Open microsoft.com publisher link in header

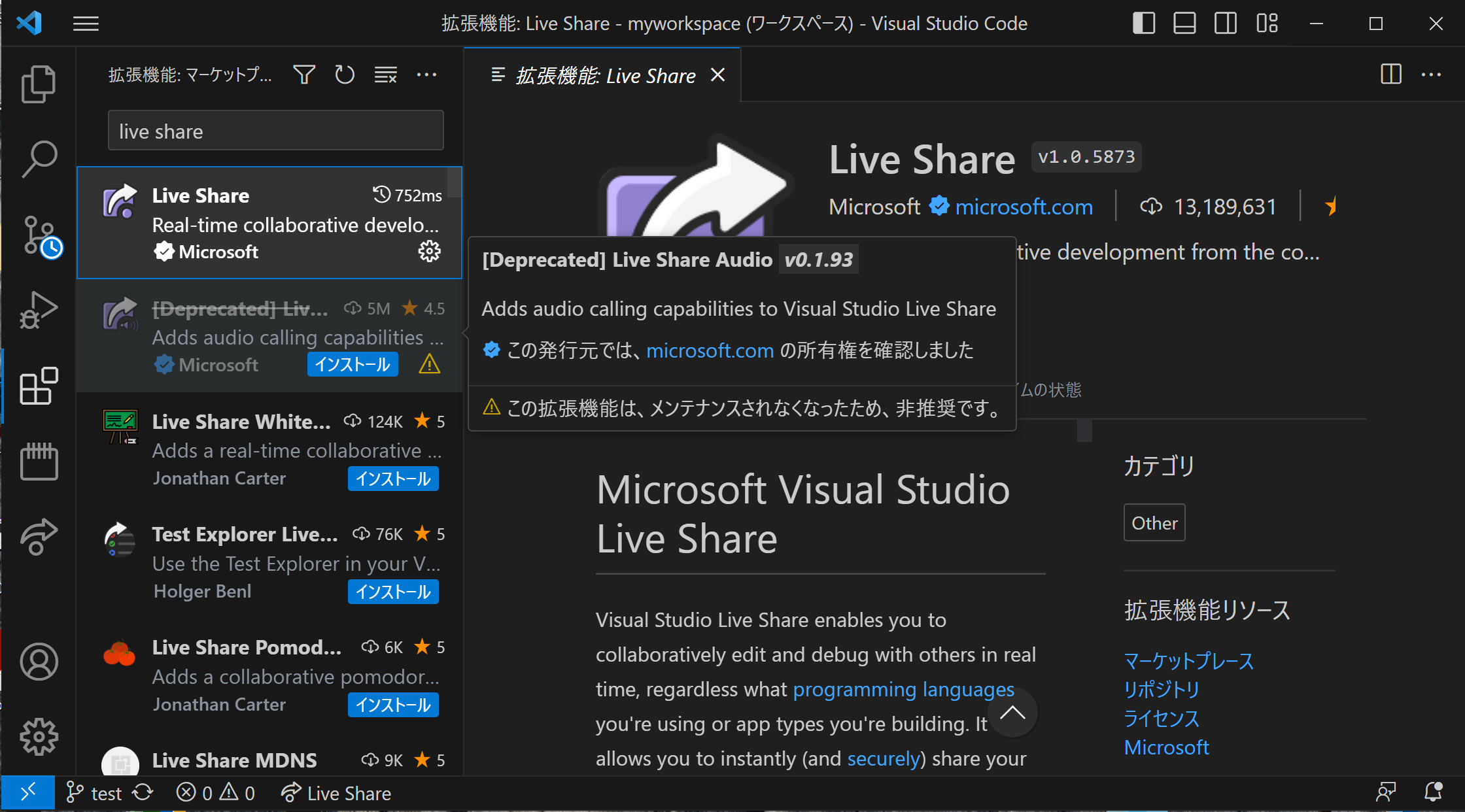tap(1024, 207)
